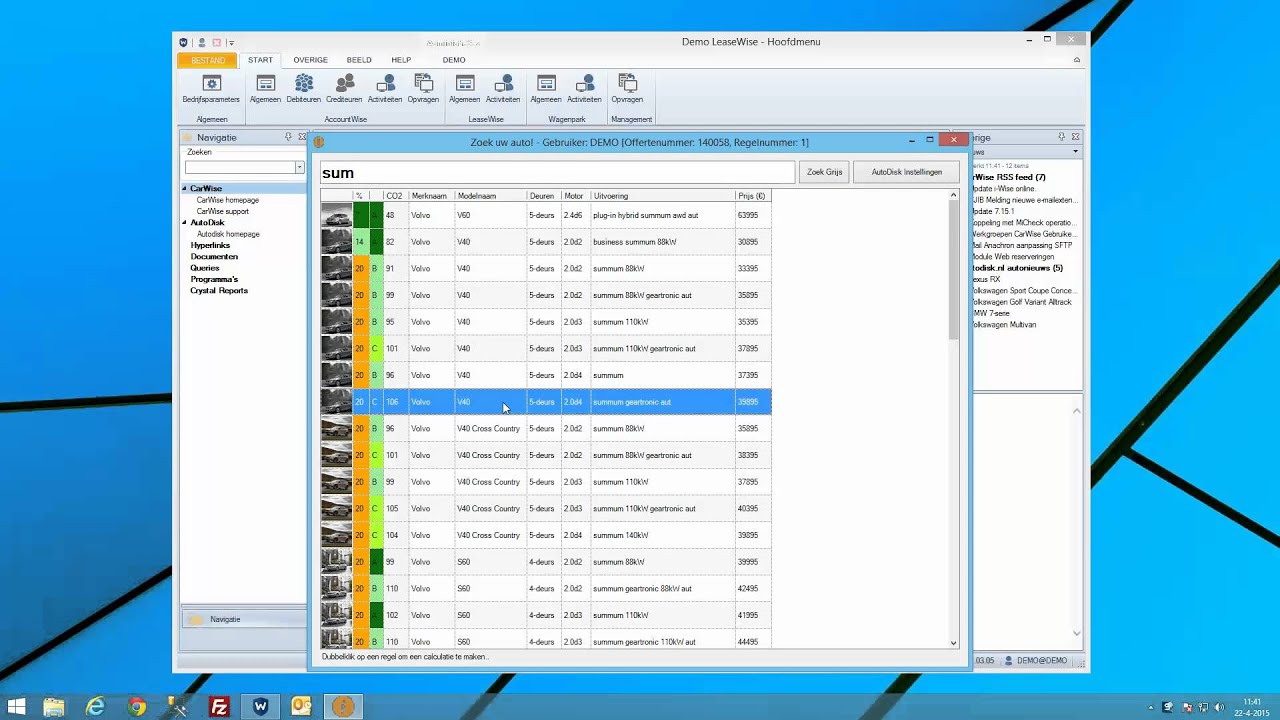The width and height of the screenshot is (1280, 720).
Task: Open the 'Lexus RX' news item
Action: point(986,279)
